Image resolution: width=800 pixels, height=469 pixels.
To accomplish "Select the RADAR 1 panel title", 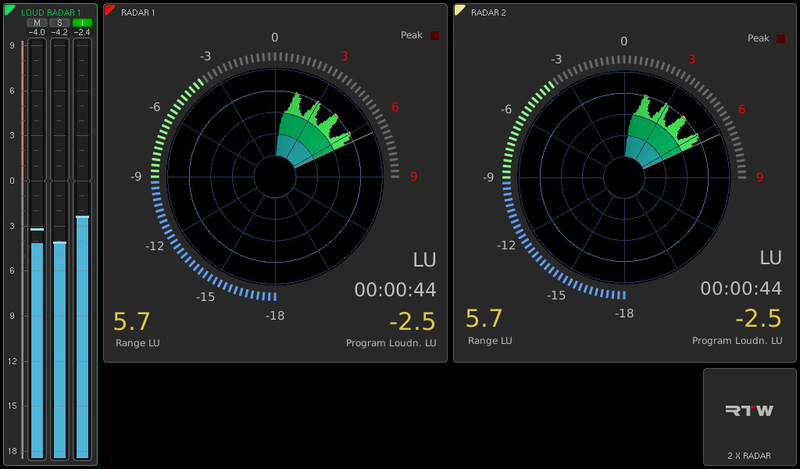I will (138, 13).
